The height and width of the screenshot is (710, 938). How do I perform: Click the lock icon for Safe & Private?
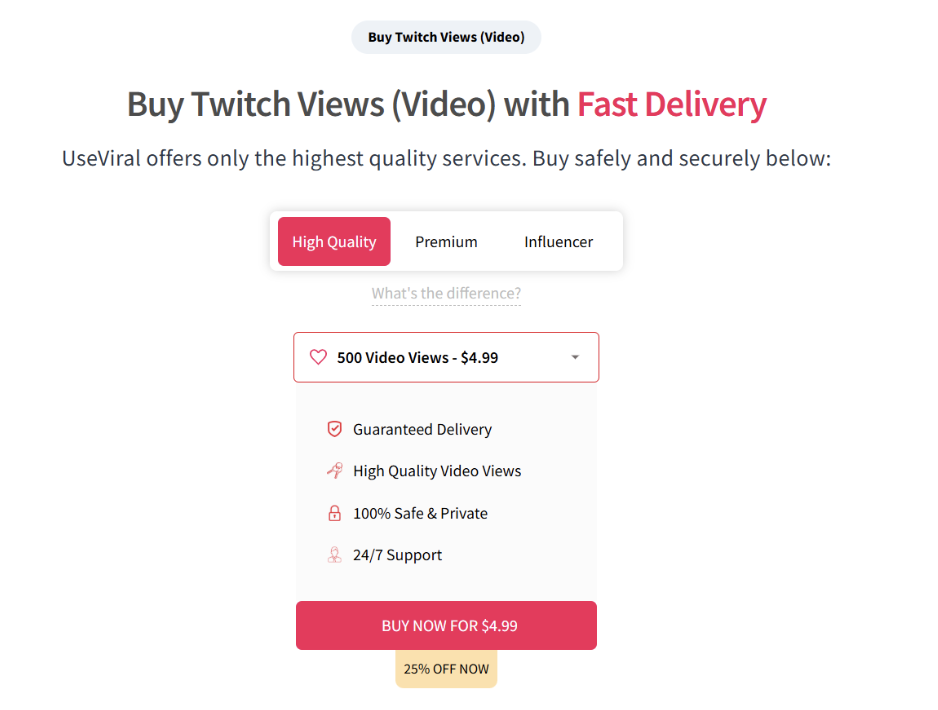pos(335,513)
